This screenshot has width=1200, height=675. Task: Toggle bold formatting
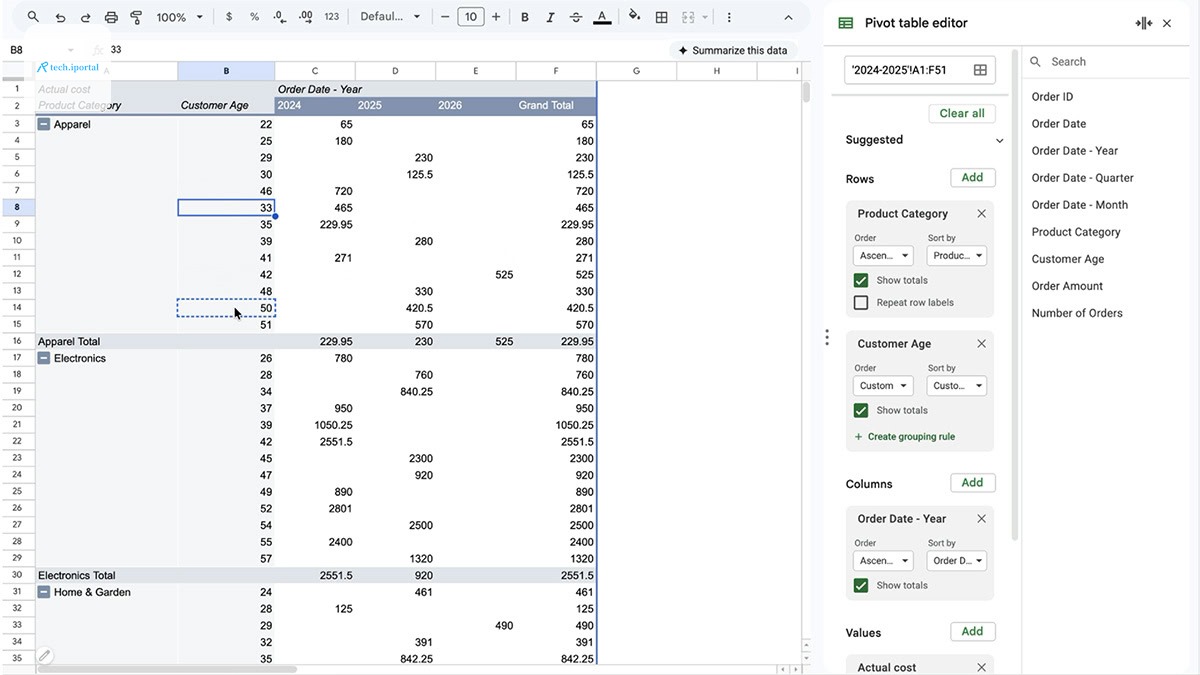tap(525, 17)
